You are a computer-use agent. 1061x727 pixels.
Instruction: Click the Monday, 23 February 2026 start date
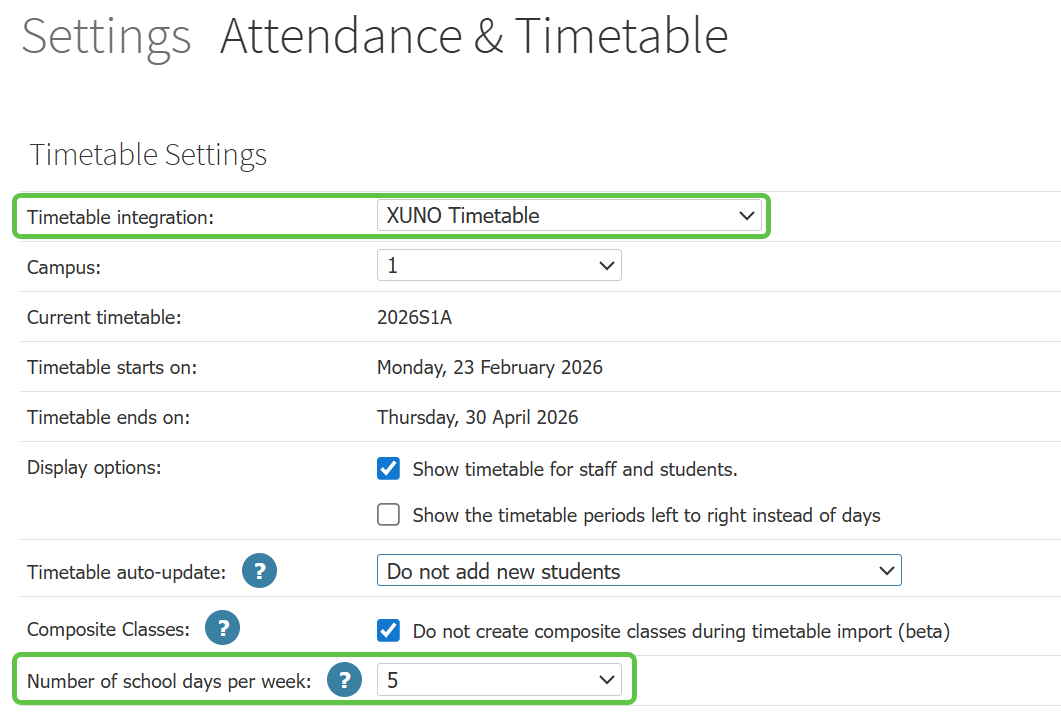tap(489, 367)
